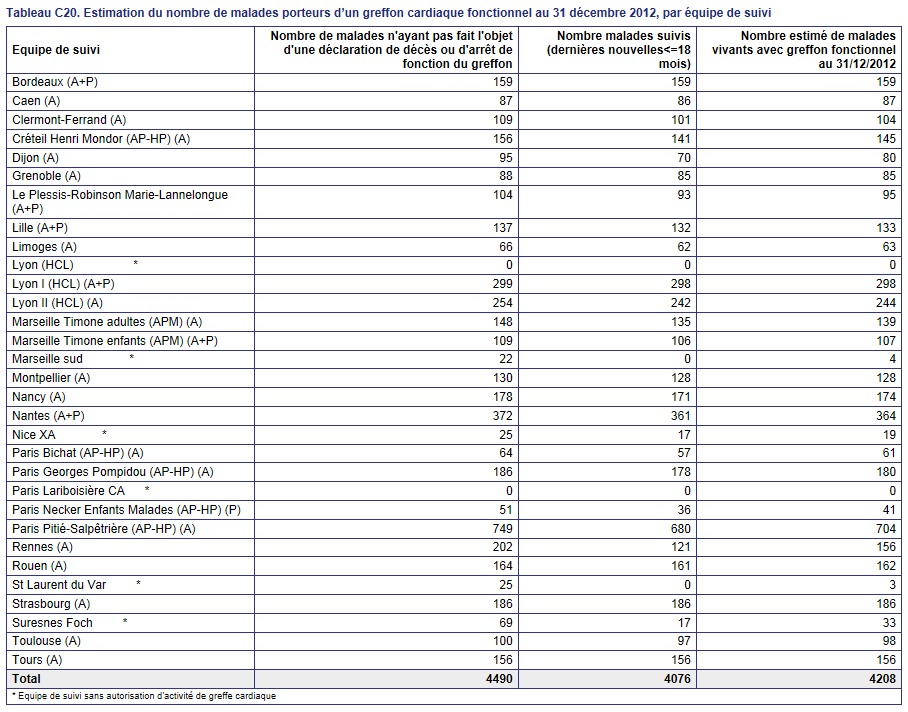
Task: Select value 749 in Pitié-Salpêtrière row
Action: point(503,529)
